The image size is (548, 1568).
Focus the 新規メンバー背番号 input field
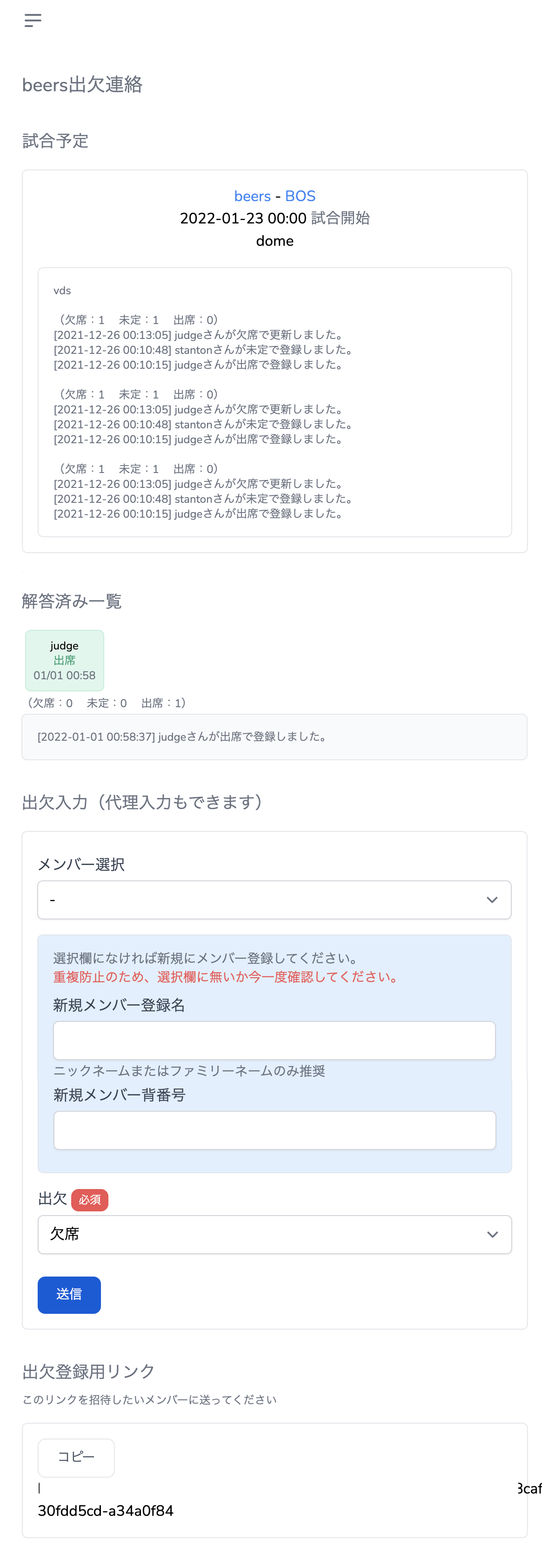coord(274,1130)
